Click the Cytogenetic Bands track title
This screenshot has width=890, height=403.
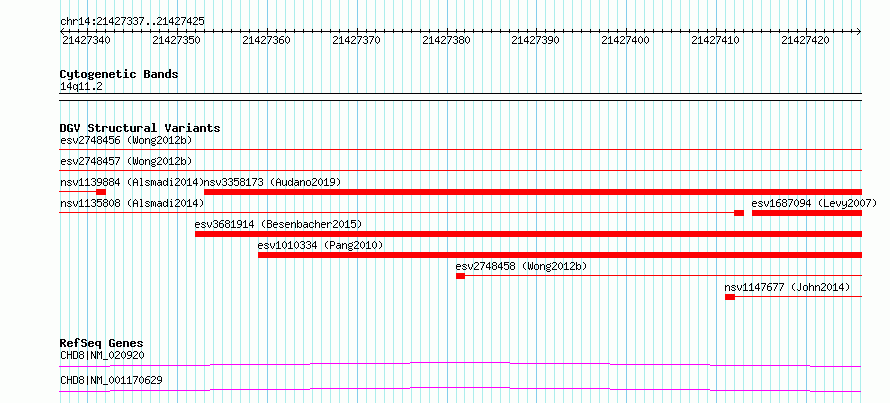click(x=119, y=74)
